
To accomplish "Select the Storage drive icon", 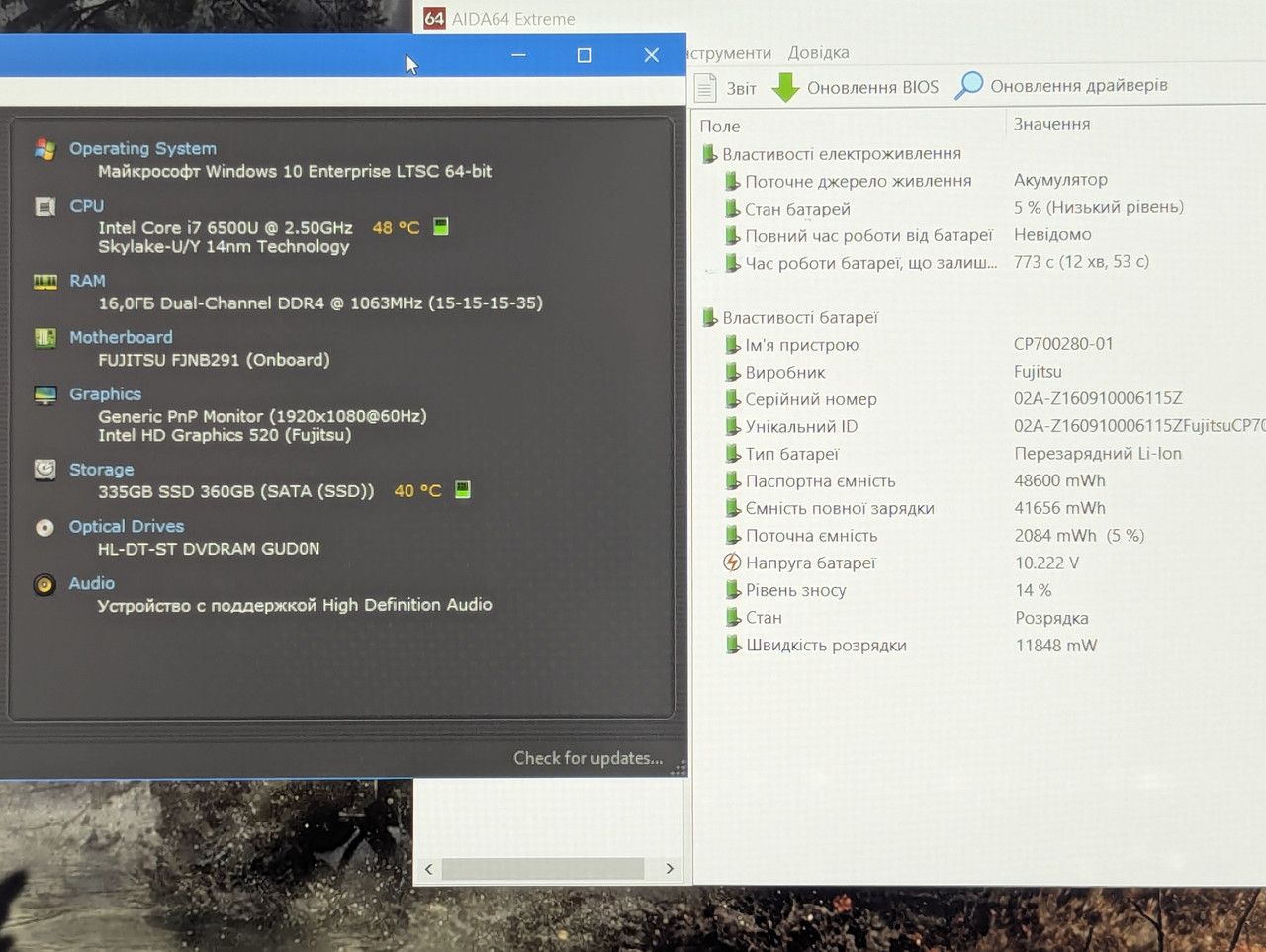I will coord(45,470).
